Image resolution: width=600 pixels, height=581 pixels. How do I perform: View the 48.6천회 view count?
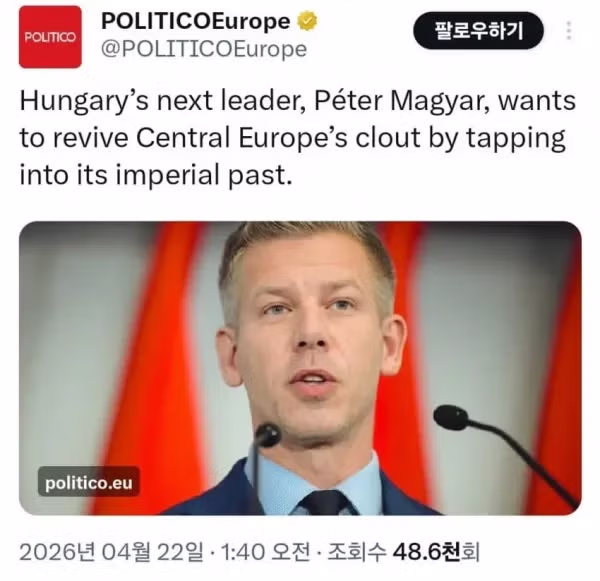[x=436, y=552]
